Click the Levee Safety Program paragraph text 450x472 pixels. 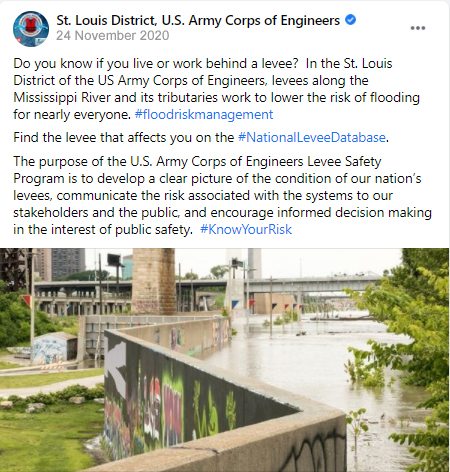point(222,196)
